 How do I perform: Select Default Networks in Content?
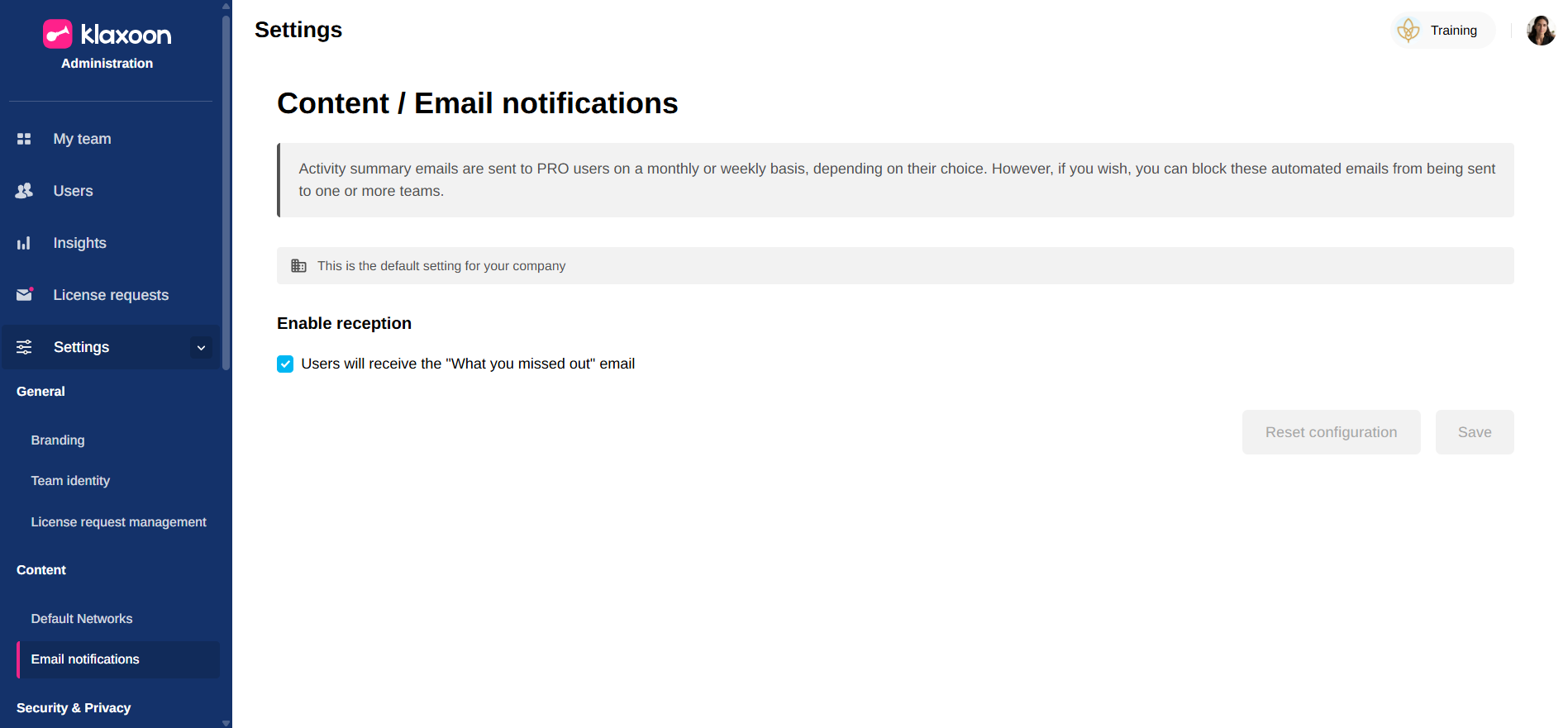click(82, 619)
